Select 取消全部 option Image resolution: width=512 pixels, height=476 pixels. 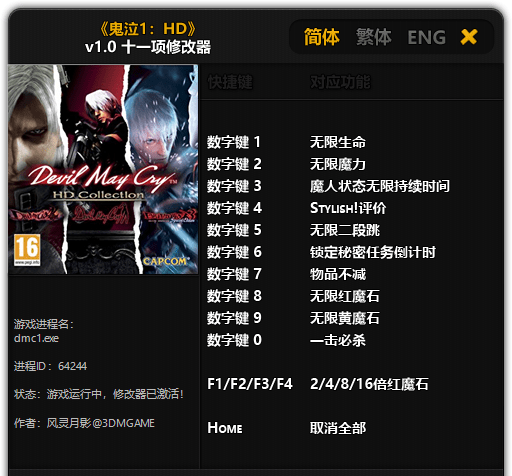[x=338, y=428]
